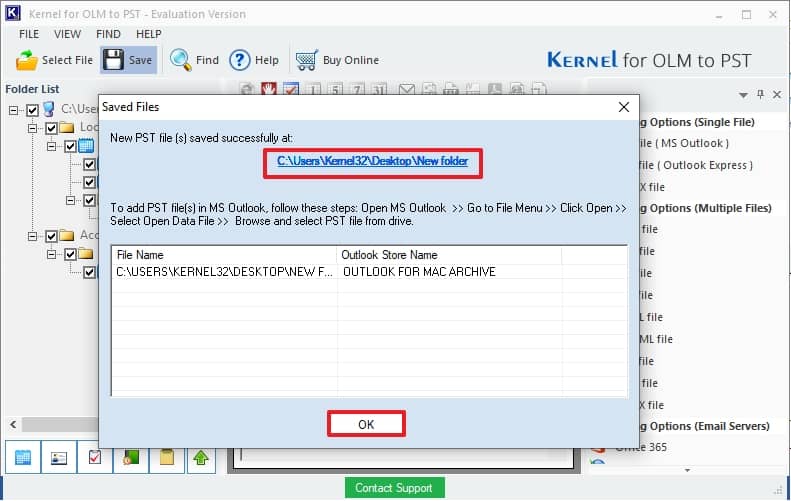Click the Select File toolbar icon
This screenshot has width=791, height=501.
tap(27, 60)
